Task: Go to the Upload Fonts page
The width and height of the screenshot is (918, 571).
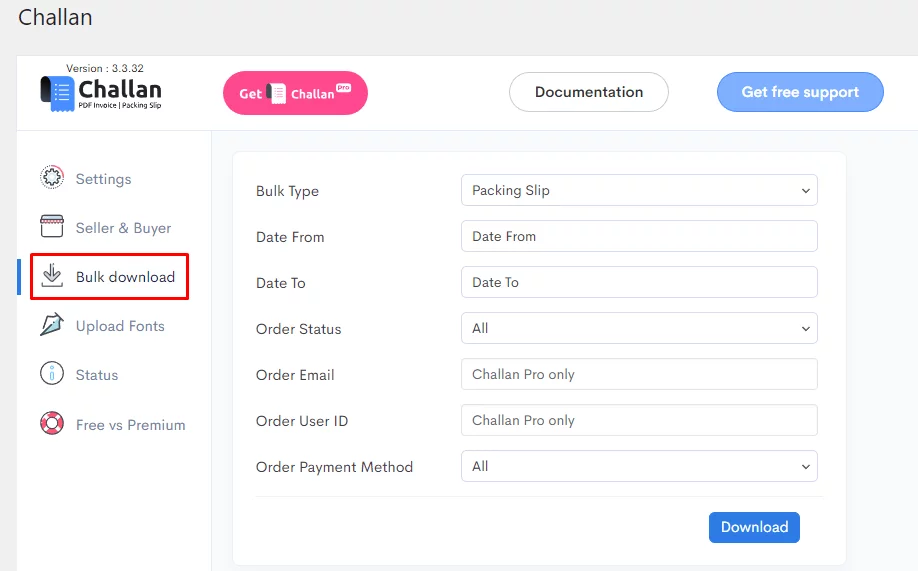Action: pos(120,326)
